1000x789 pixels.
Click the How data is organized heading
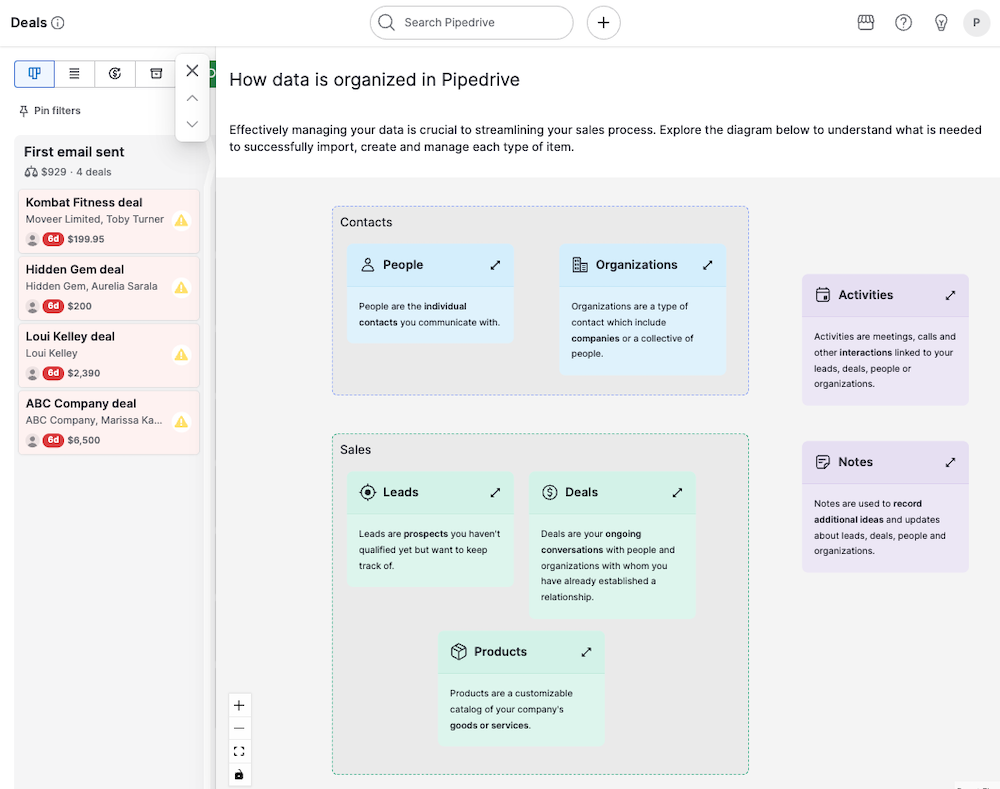click(374, 80)
